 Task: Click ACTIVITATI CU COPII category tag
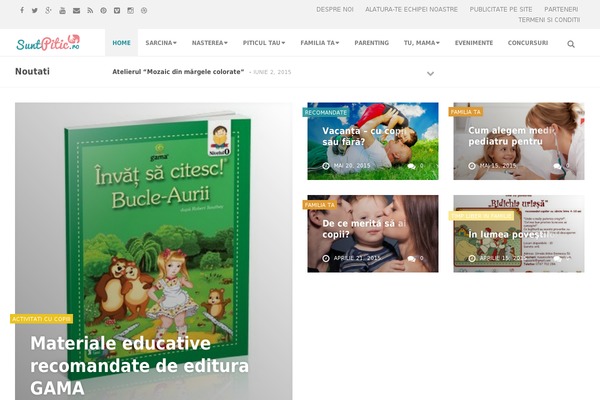pyautogui.click(x=41, y=319)
